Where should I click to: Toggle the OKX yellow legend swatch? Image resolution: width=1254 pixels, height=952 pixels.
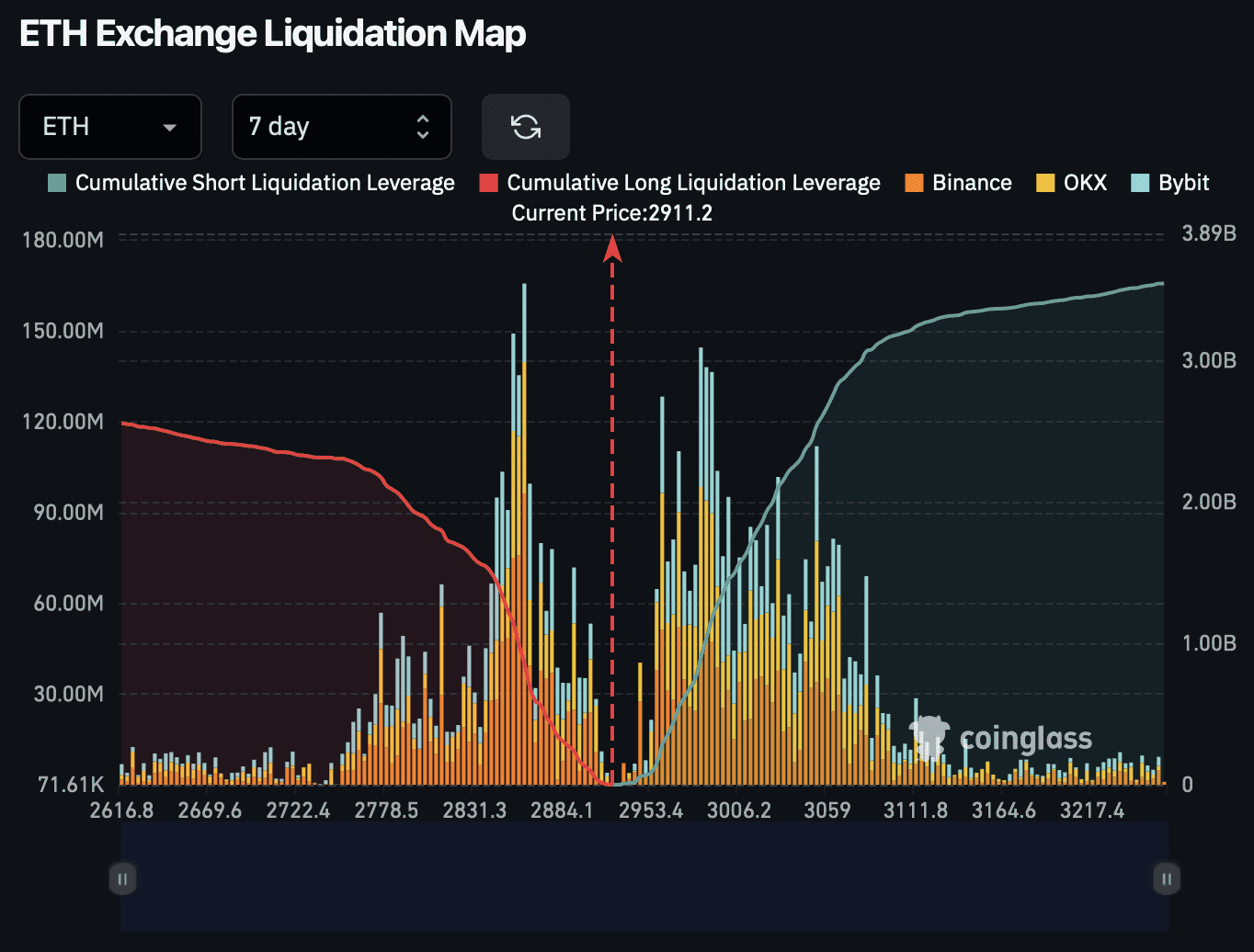[x=1045, y=183]
